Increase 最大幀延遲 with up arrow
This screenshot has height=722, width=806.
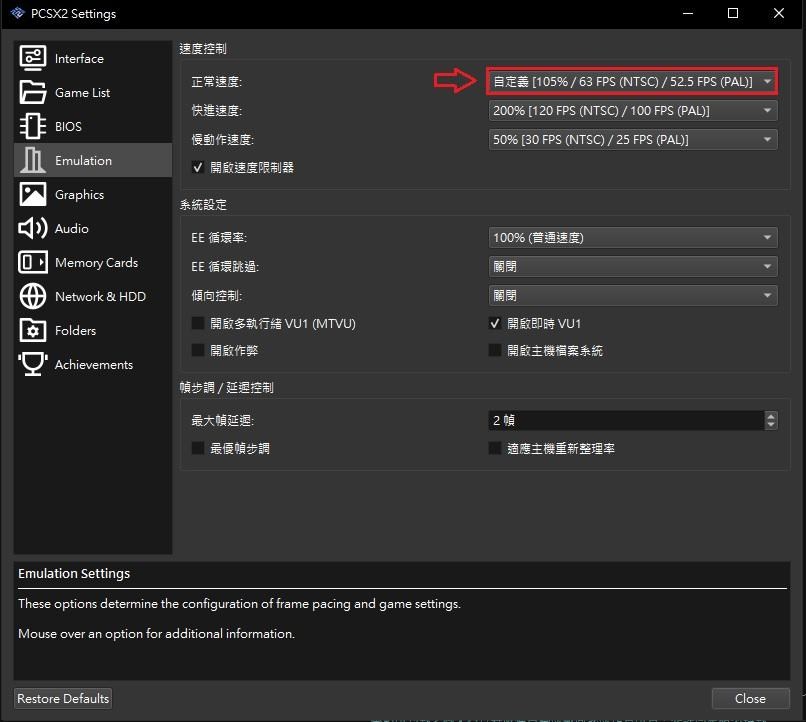(770, 416)
